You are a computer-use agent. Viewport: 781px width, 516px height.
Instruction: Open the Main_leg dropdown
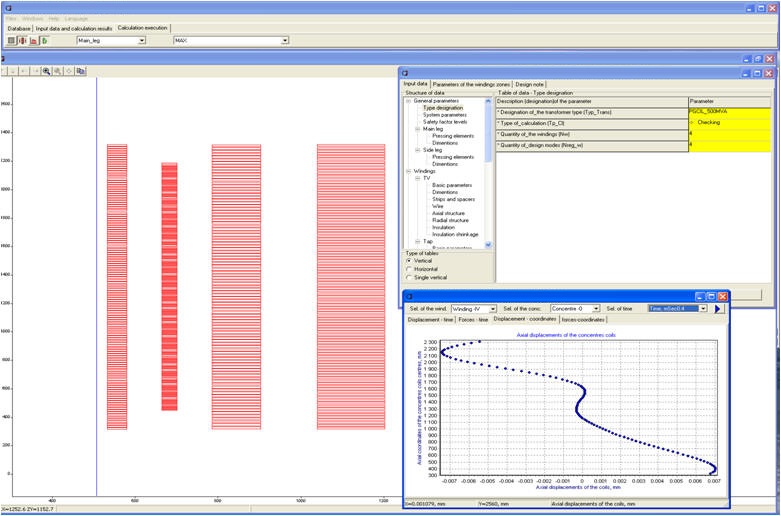pyautogui.click(x=141, y=41)
